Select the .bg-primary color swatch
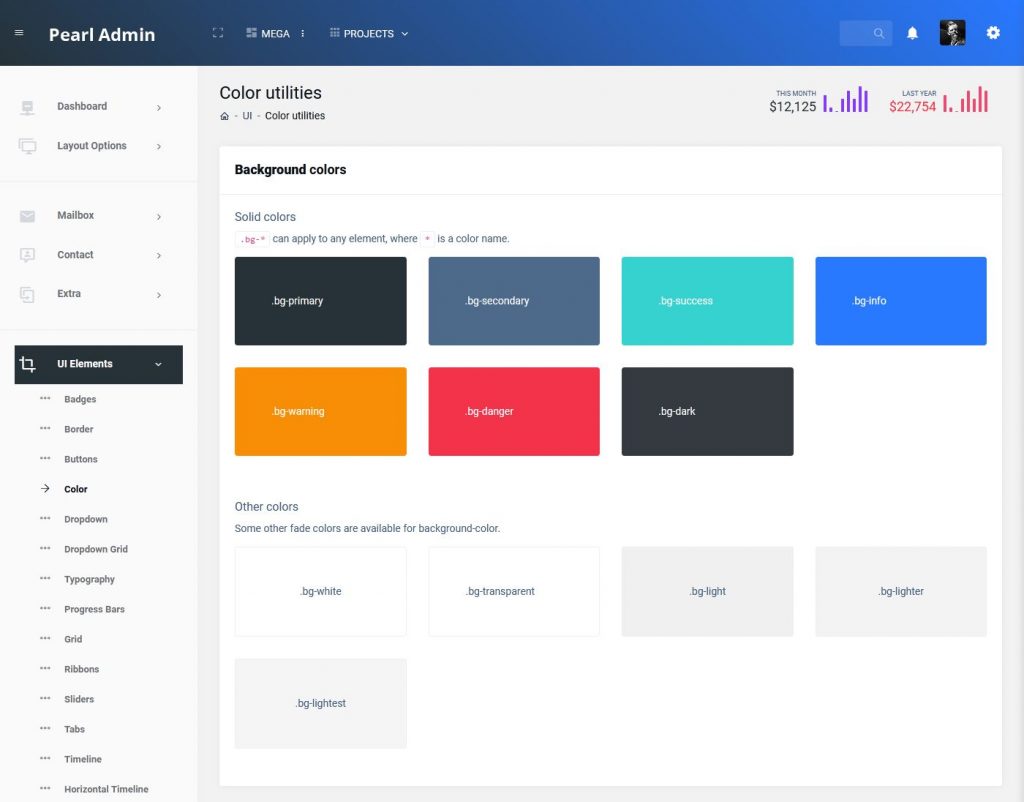This screenshot has height=802, width=1024. (x=321, y=301)
